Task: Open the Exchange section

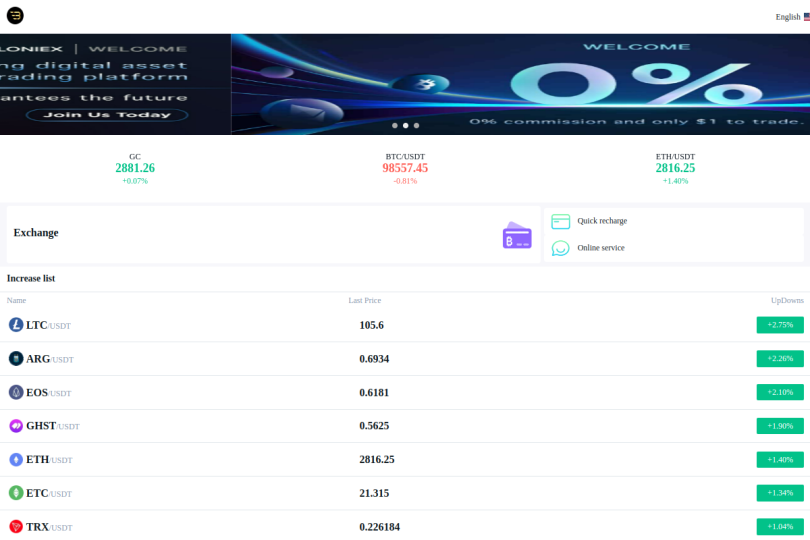Action: [x=273, y=234]
